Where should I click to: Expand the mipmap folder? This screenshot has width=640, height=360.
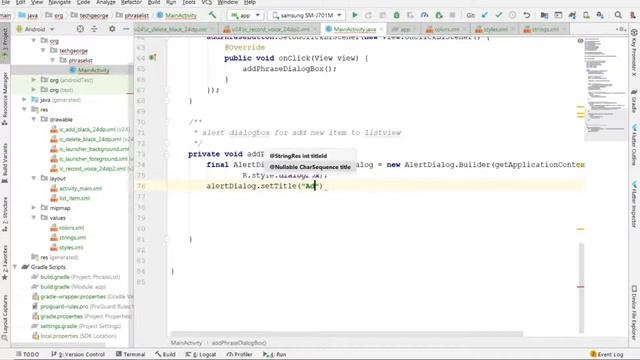34,208
